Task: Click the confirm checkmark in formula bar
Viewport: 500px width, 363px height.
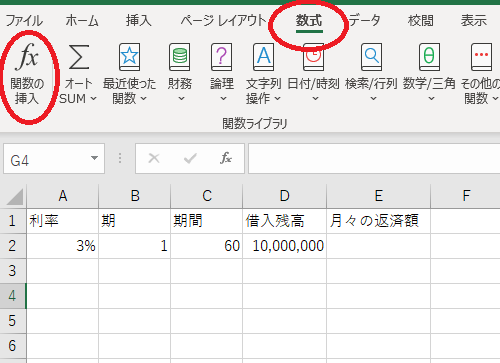Action: pyautogui.click(x=190, y=158)
